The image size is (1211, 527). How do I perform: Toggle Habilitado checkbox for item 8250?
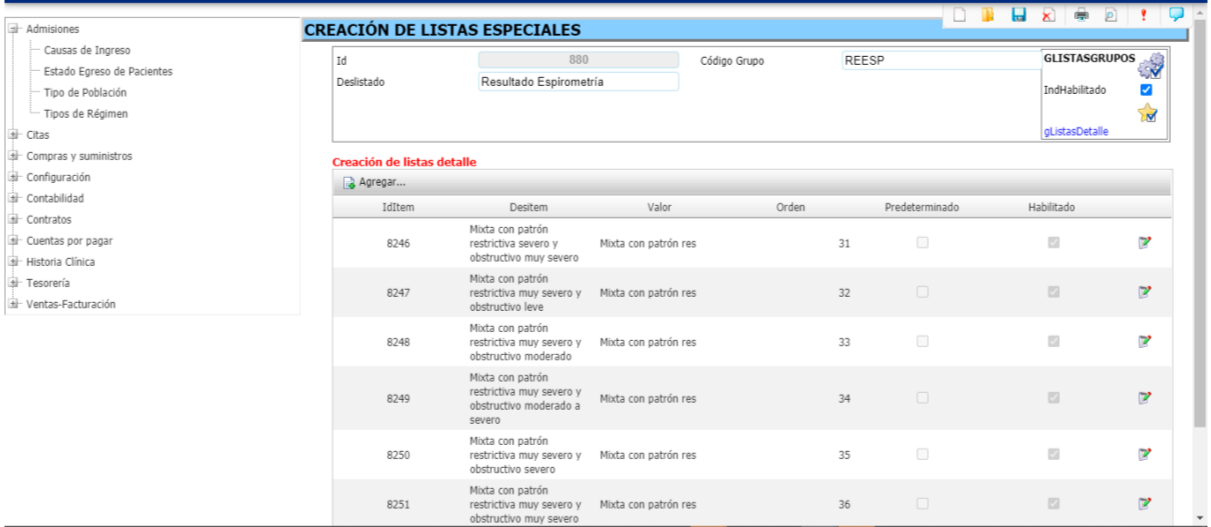[1053, 454]
